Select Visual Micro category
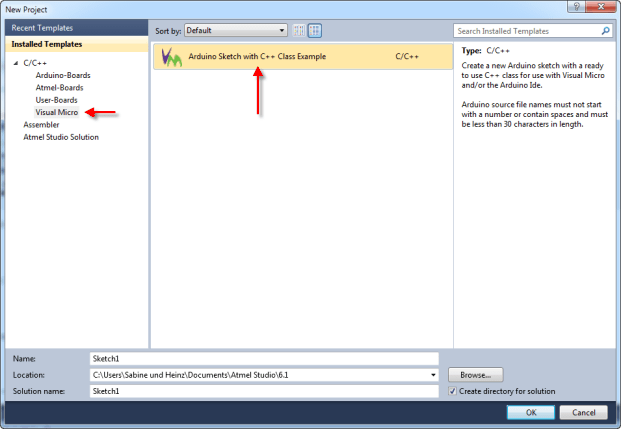This screenshot has width=621, height=429. pyautogui.click(x=57, y=112)
